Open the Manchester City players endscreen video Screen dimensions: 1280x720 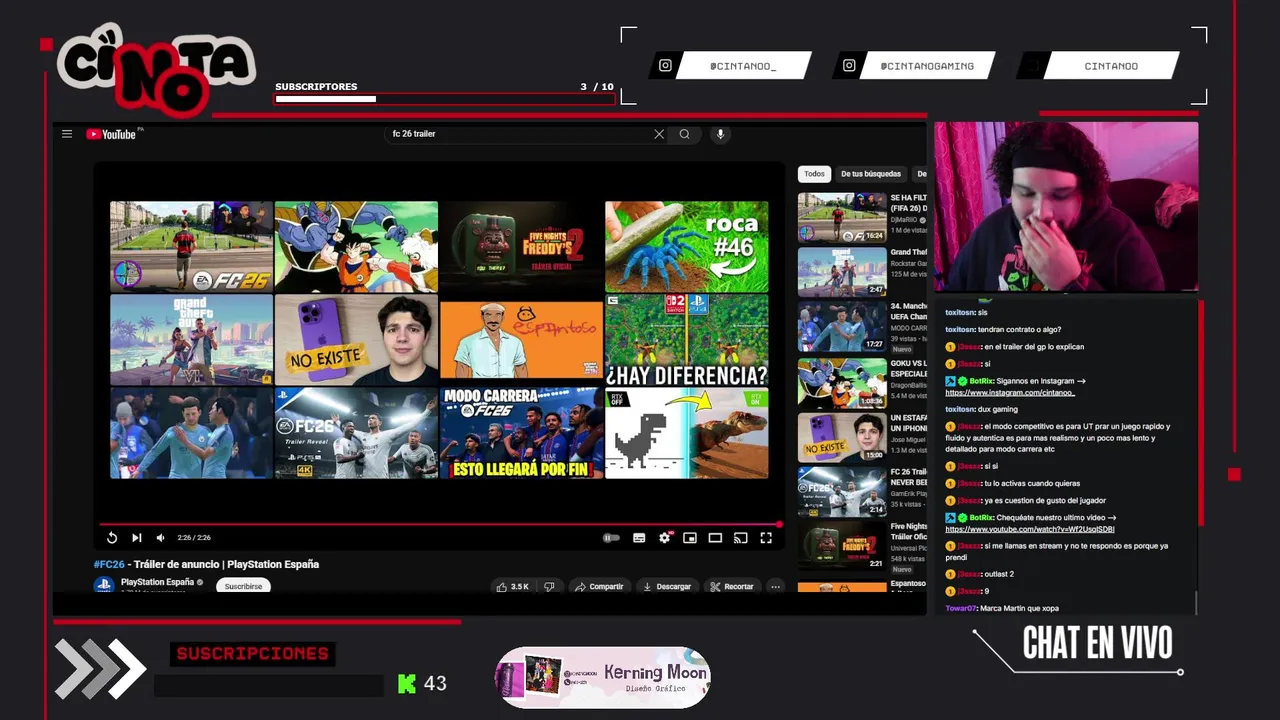pos(191,433)
